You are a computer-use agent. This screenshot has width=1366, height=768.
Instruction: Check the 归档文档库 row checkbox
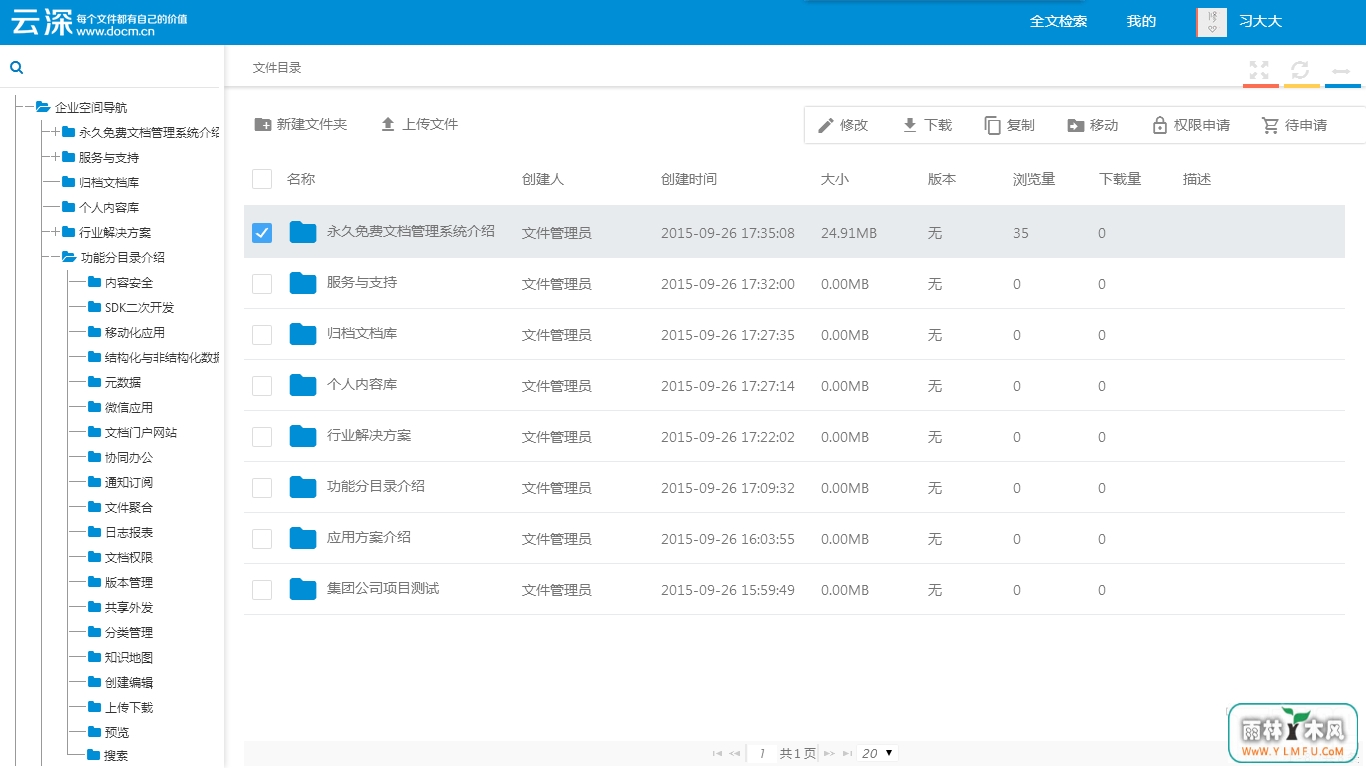click(x=262, y=335)
